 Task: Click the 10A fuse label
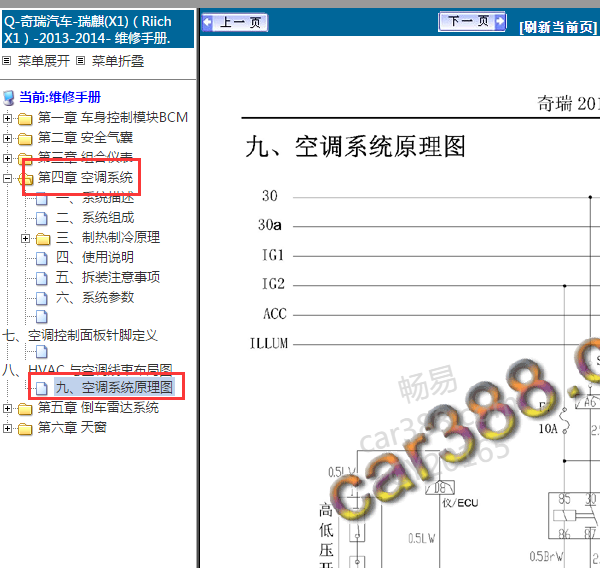point(548,429)
